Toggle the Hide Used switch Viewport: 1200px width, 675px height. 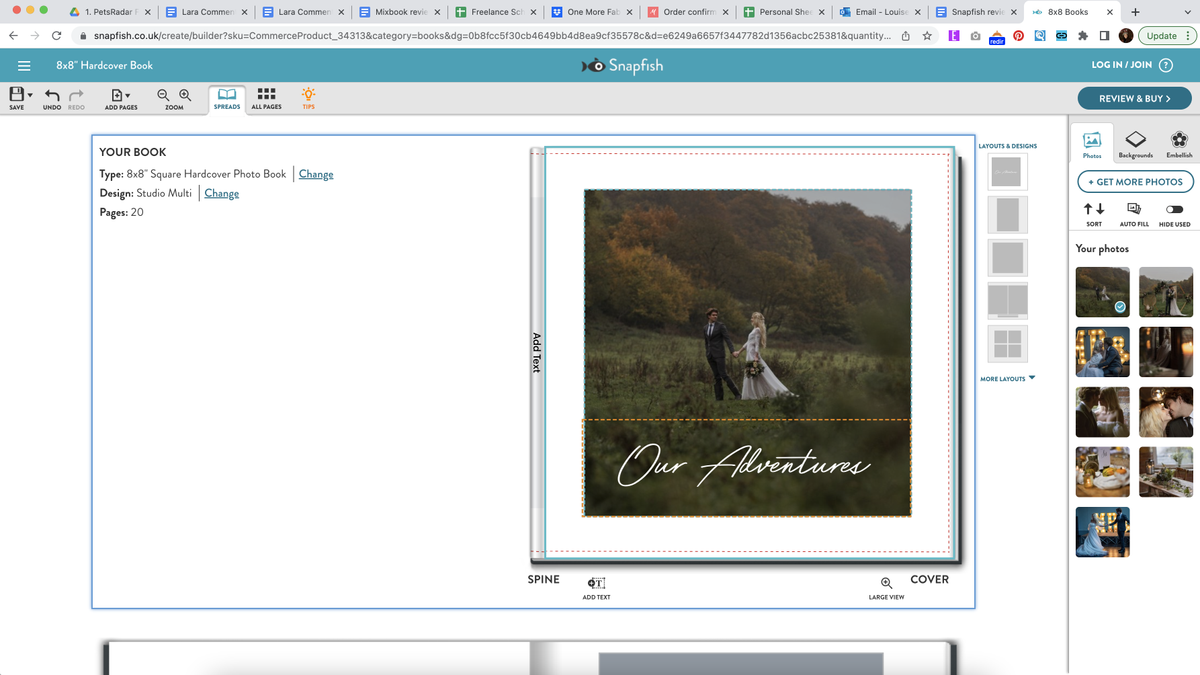tap(1174, 209)
